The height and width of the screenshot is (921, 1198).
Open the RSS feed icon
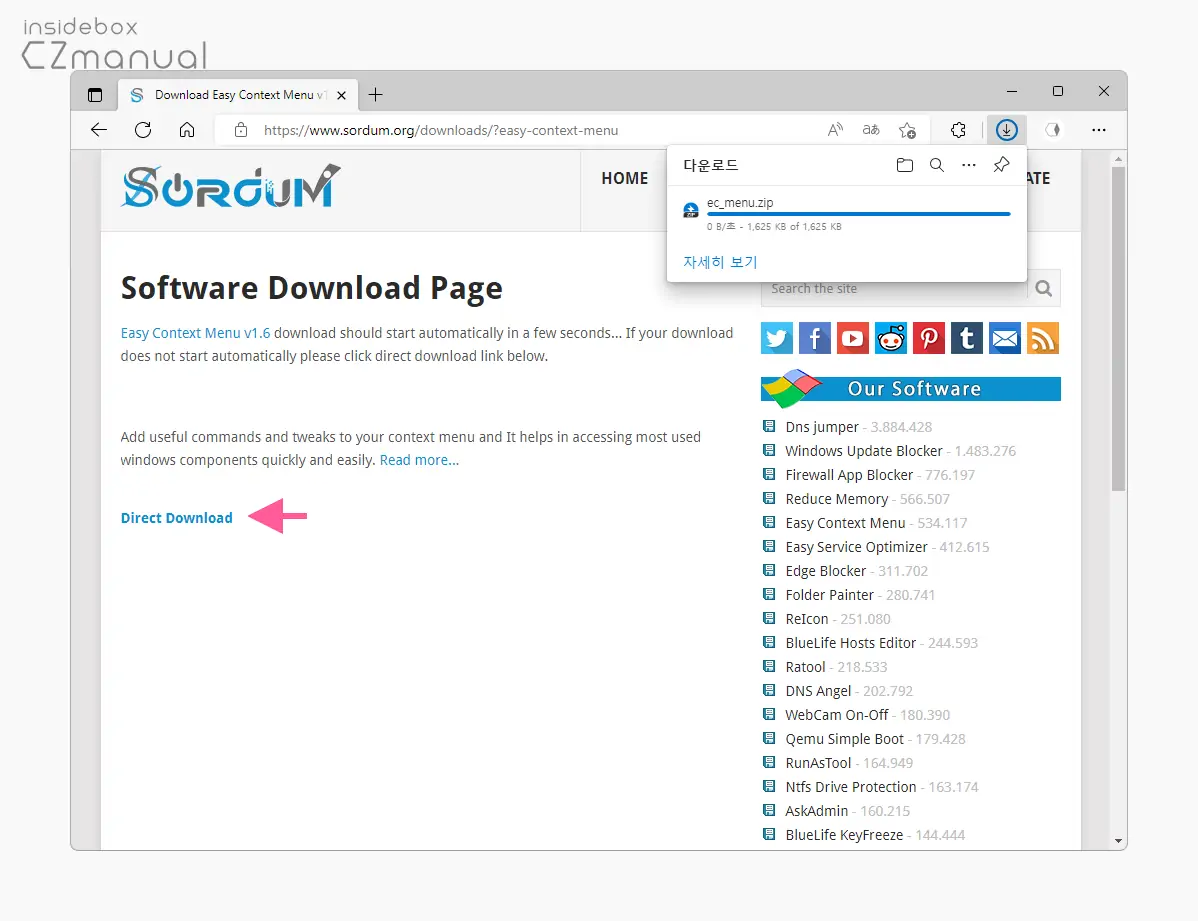(1043, 338)
